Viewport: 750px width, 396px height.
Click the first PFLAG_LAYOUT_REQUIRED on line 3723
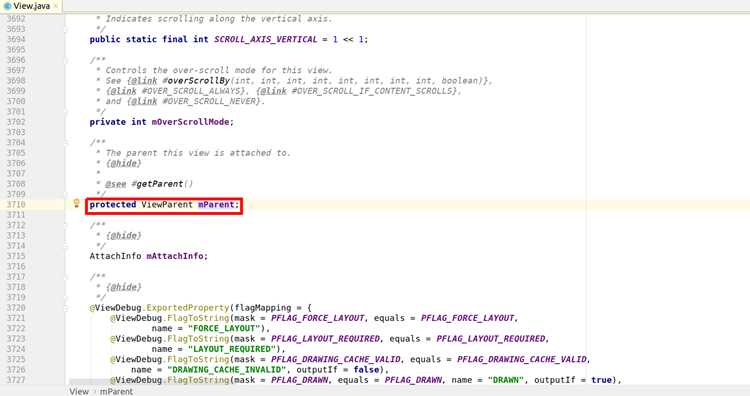tap(325, 339)
